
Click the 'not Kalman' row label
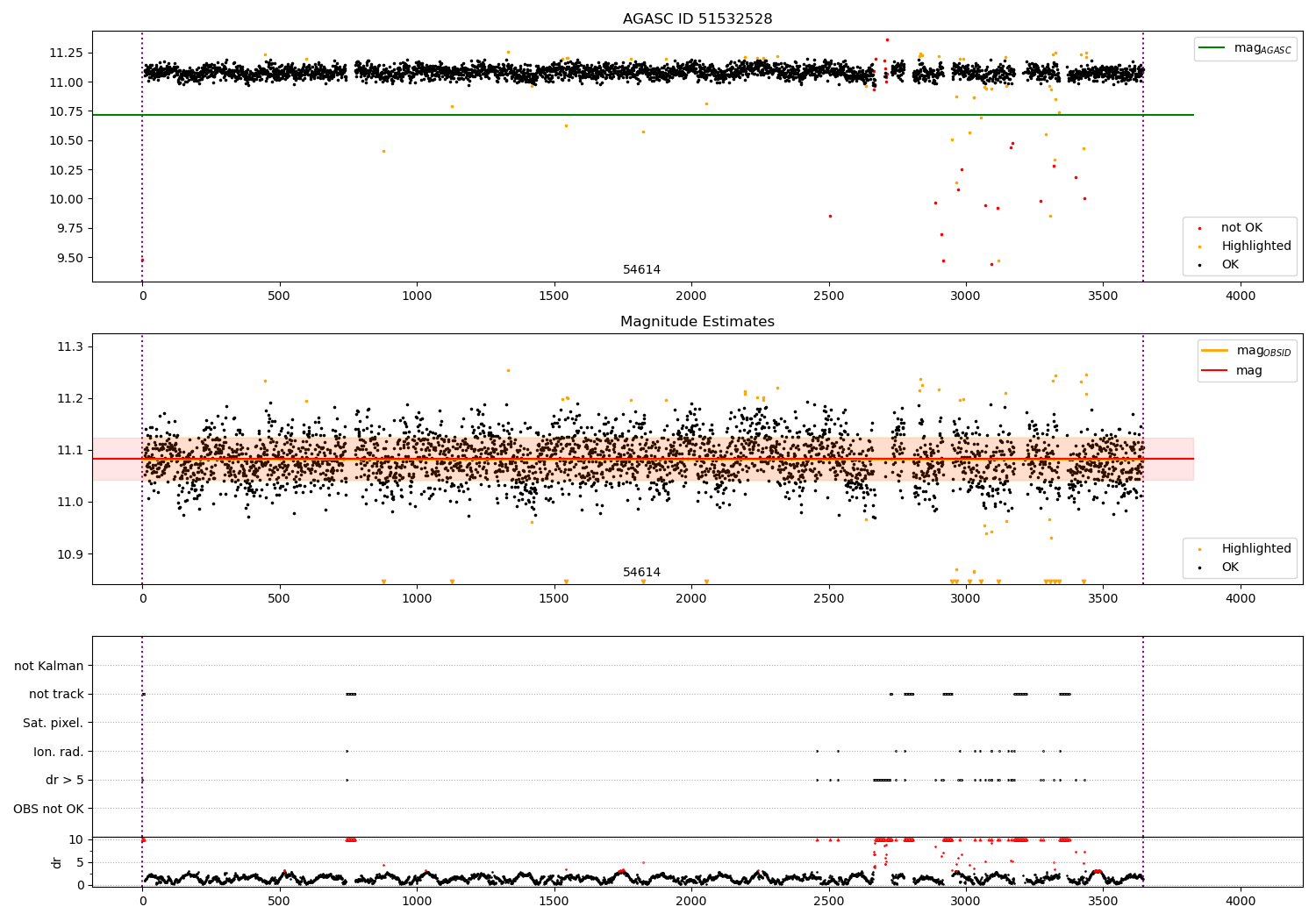click(49, 667)
